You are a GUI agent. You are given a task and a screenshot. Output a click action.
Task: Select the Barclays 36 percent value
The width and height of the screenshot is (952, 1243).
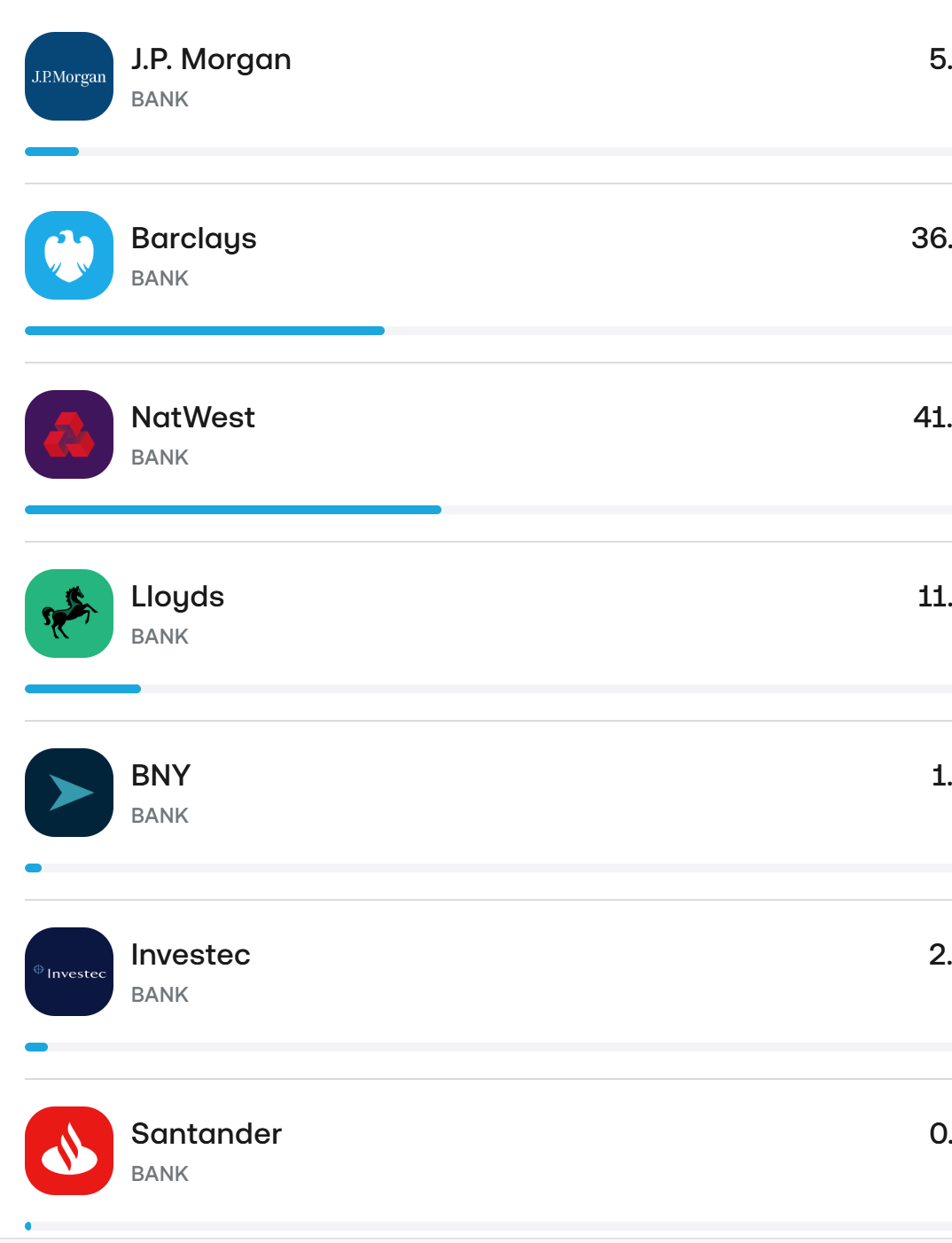pos(932,238)
